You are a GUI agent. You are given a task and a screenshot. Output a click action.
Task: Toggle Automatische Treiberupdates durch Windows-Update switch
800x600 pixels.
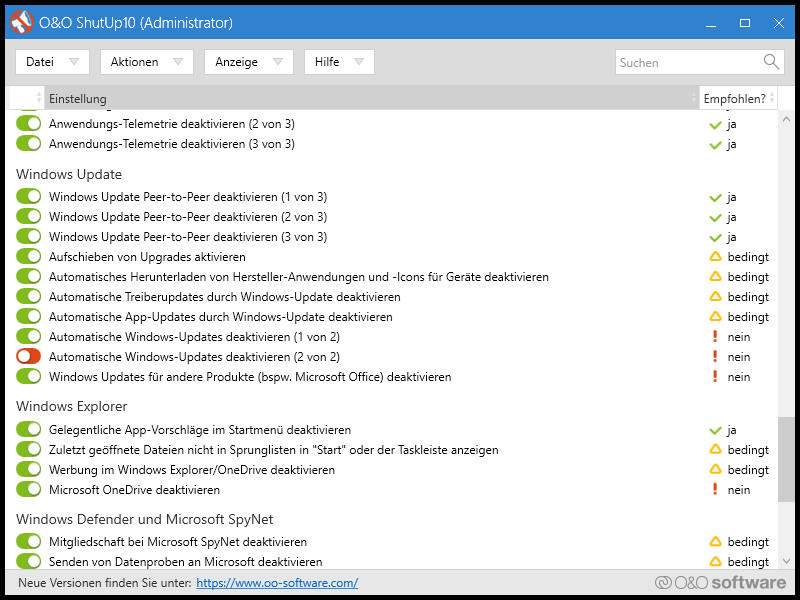(29, 296)
